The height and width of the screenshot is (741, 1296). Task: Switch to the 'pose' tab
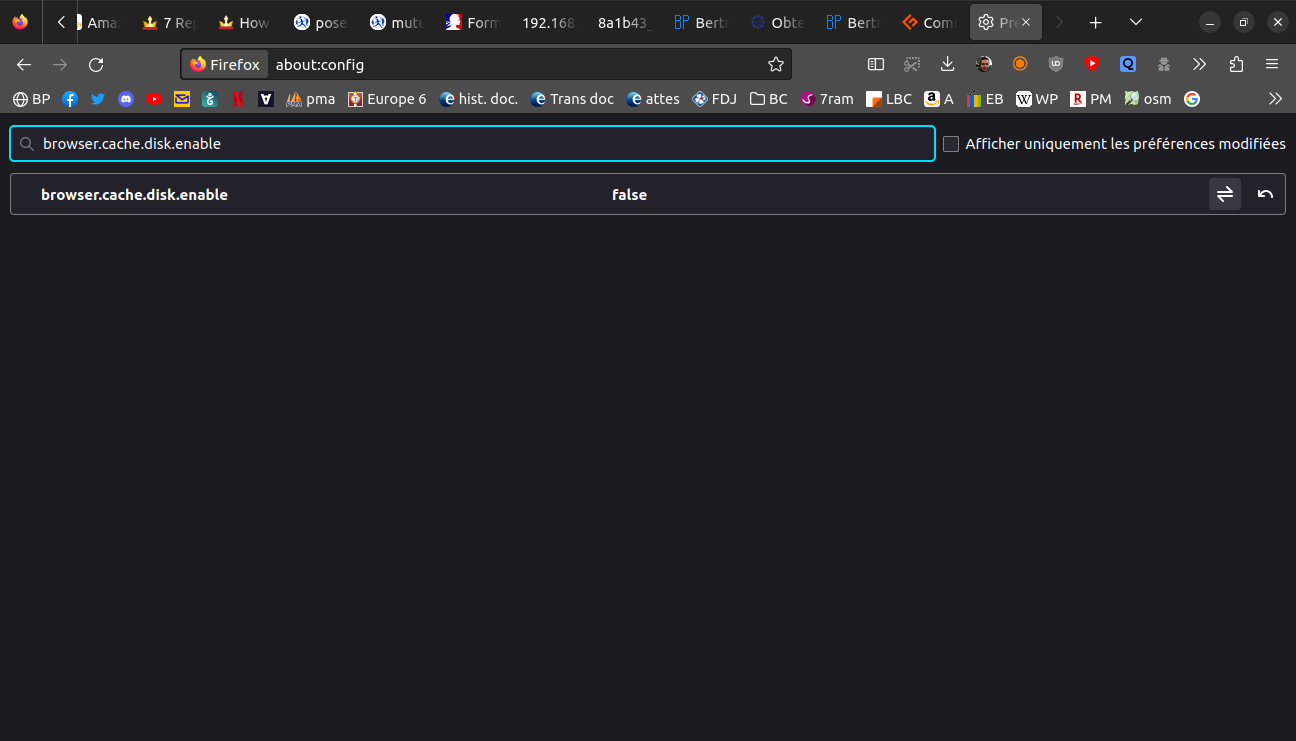[321, 22]
